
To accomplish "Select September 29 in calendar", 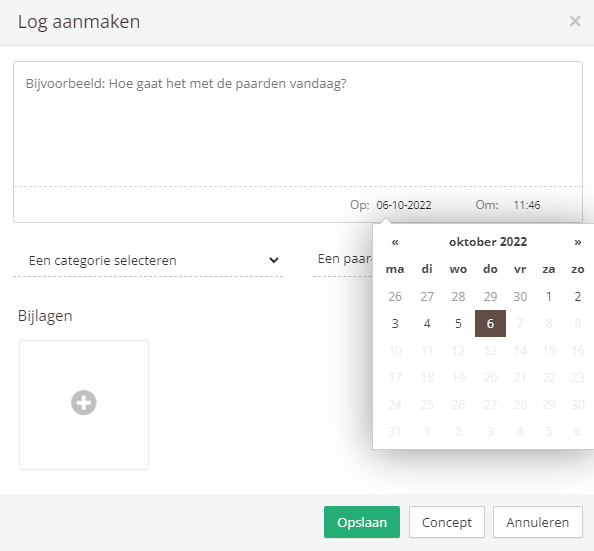I will [x=490, y=296].
